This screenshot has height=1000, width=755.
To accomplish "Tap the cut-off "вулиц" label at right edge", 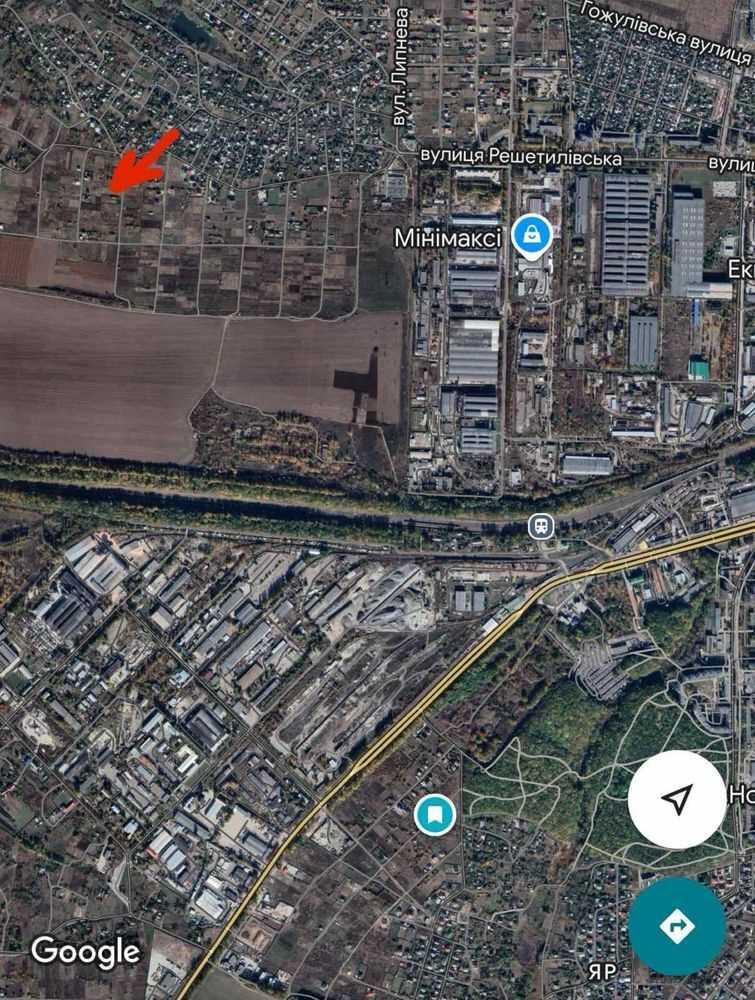I will [731, 163].
